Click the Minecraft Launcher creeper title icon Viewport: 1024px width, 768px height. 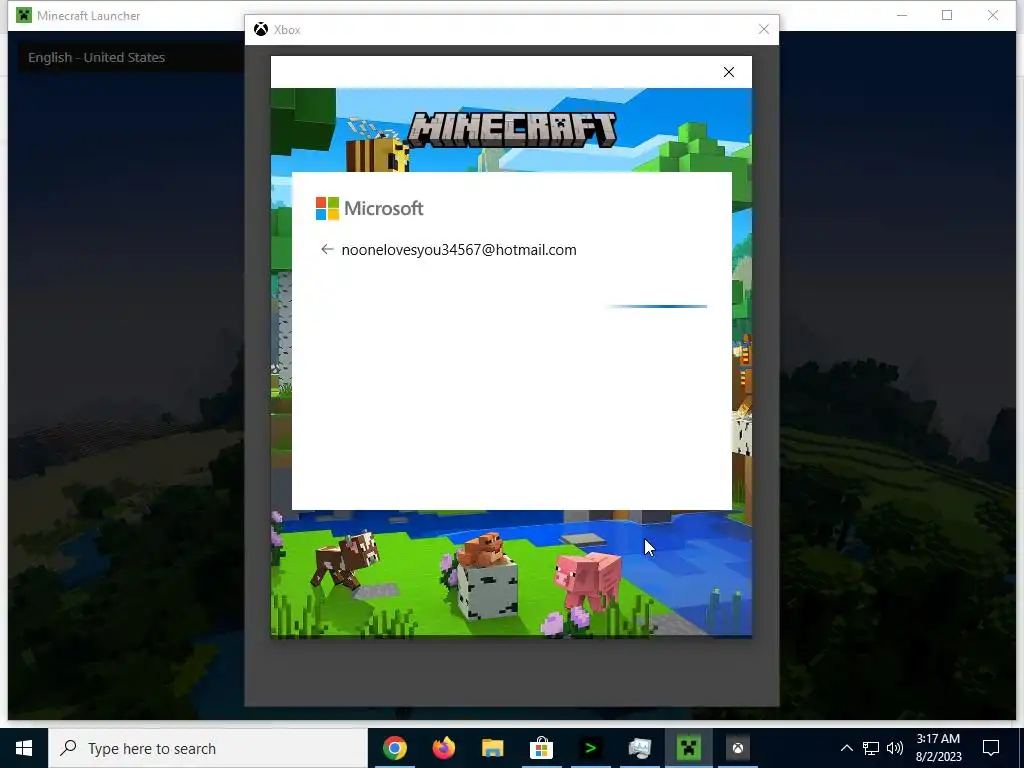(x=24, y=15)
